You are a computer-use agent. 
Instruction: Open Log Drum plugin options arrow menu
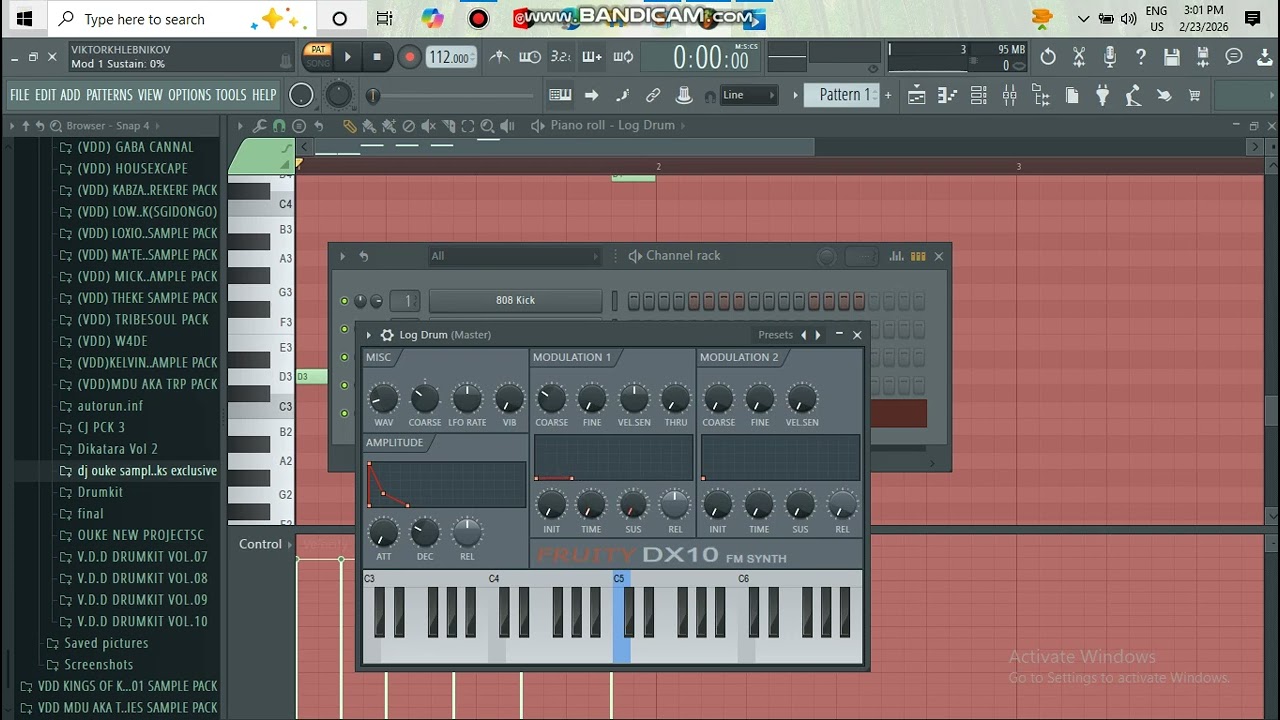(x=369, y=335)
